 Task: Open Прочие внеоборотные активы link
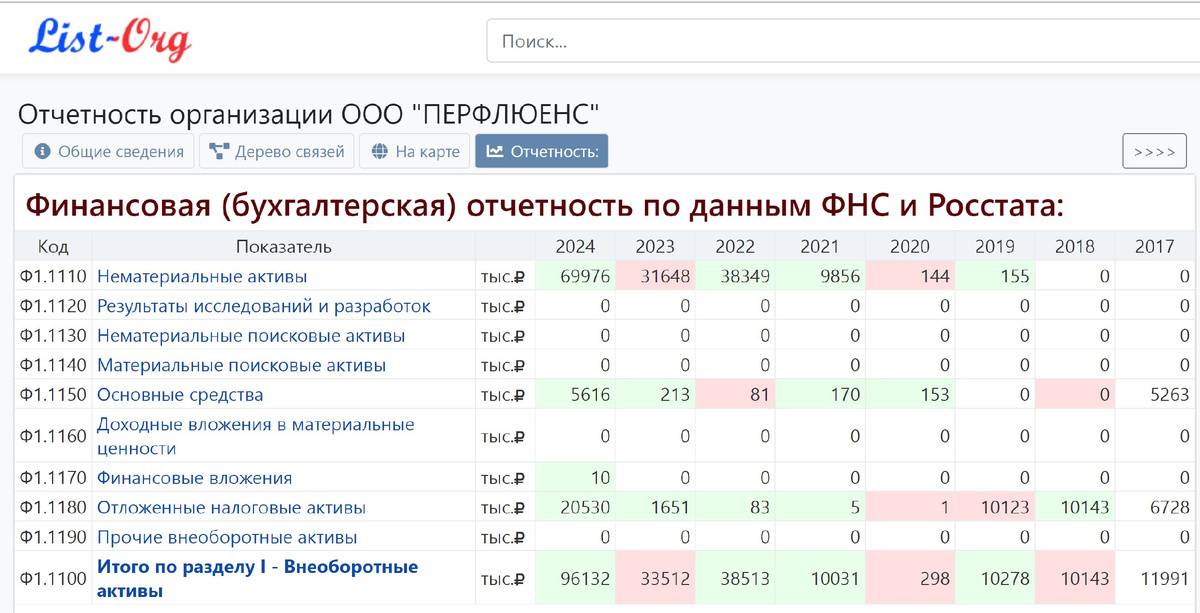click(227, 537)
